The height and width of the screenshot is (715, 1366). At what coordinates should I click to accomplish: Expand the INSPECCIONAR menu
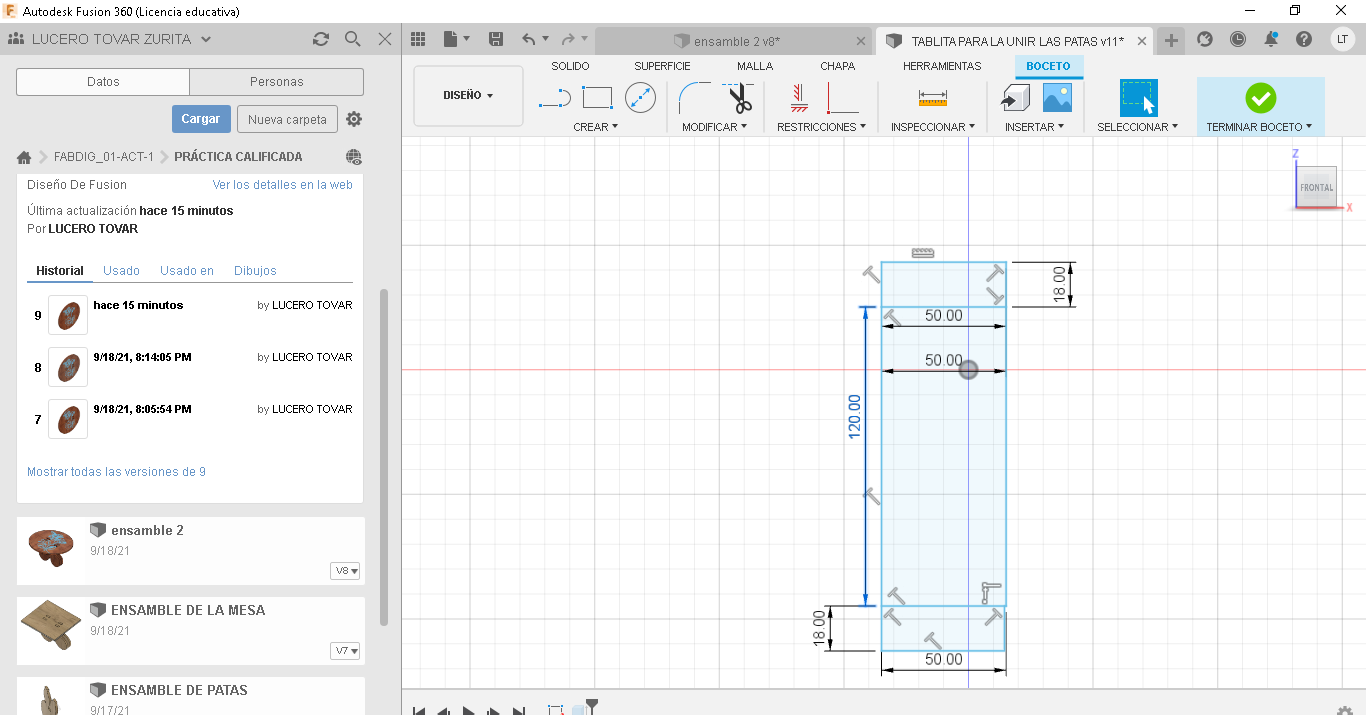[x=934, y=127]
